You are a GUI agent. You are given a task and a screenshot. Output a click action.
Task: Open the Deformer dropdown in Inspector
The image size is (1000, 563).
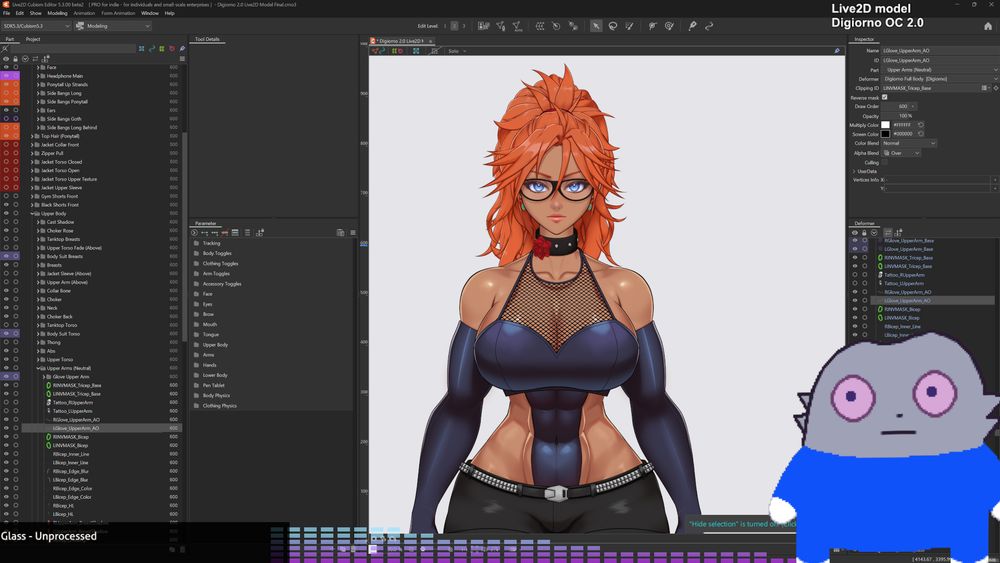click(x=940, y=79)
